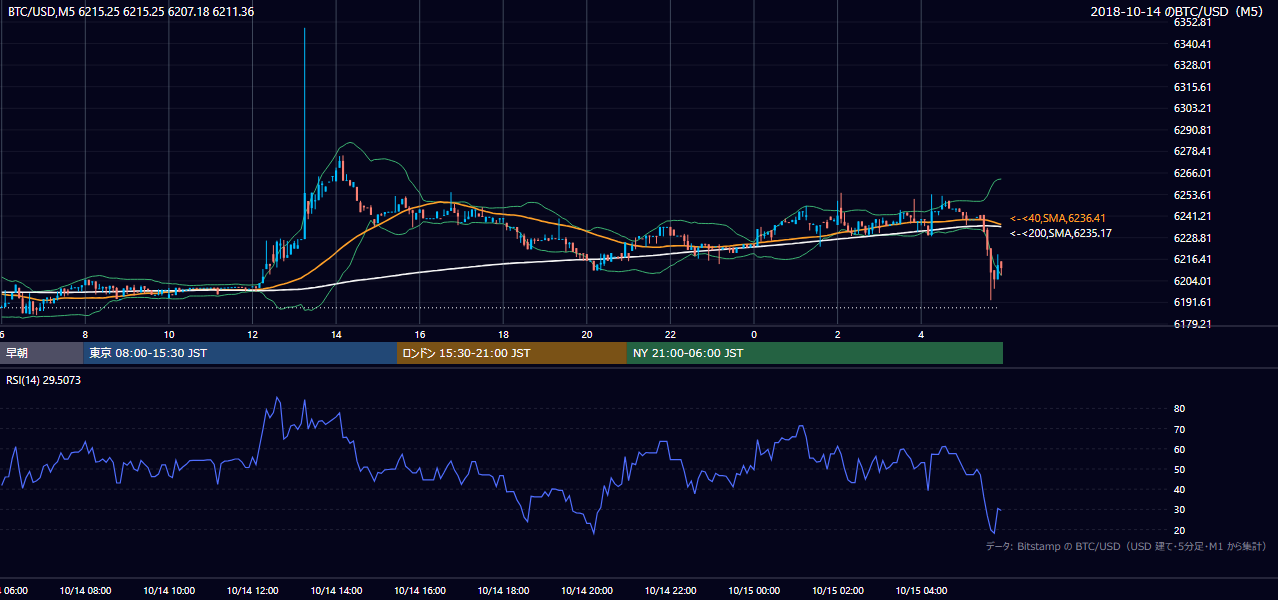The image size is (1278, 600).
Task: Click hour label 8 under price chart
Action: coord(85,334)
